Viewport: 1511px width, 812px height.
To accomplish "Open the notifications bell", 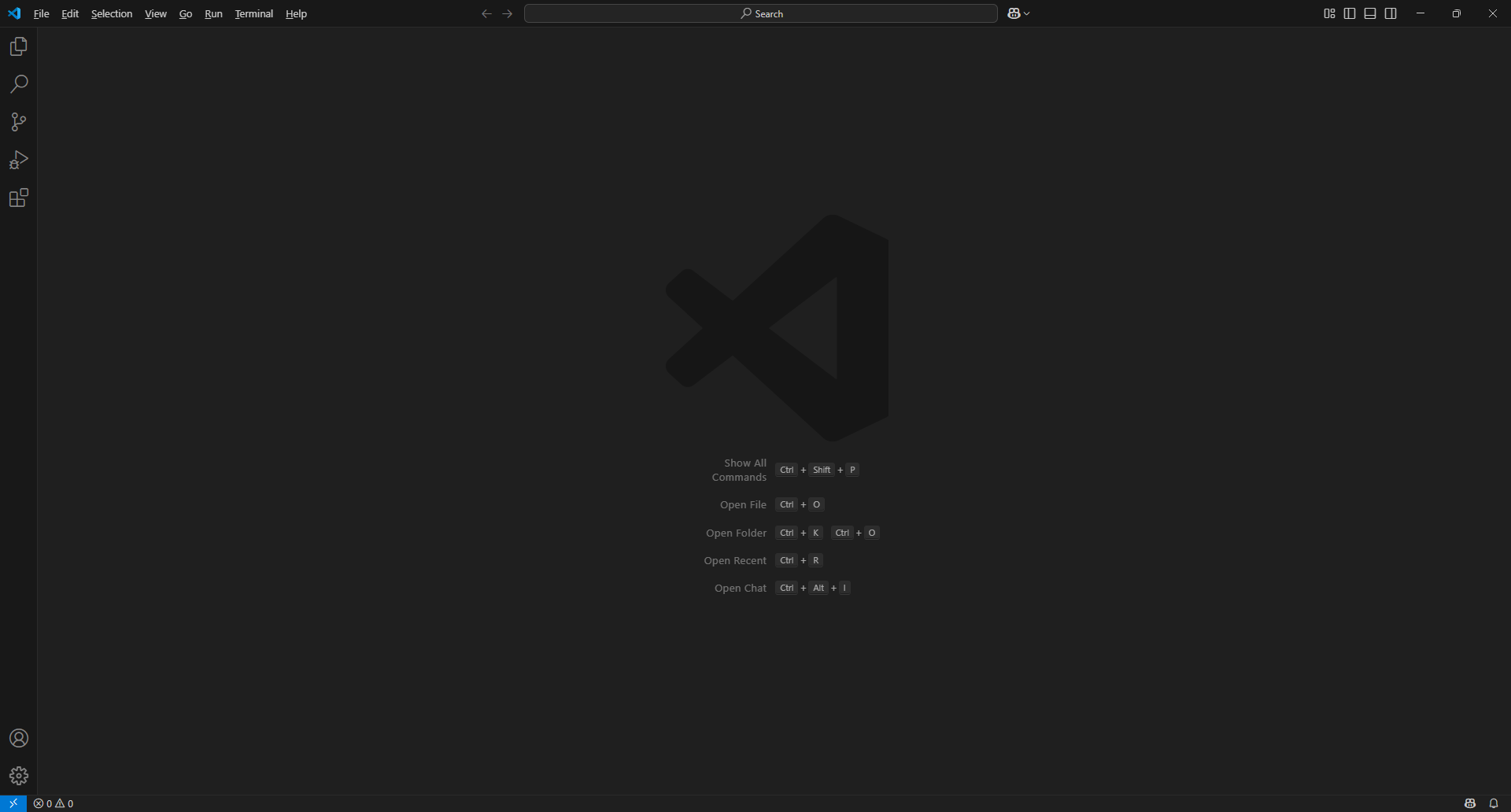I will click(1494, 803).
